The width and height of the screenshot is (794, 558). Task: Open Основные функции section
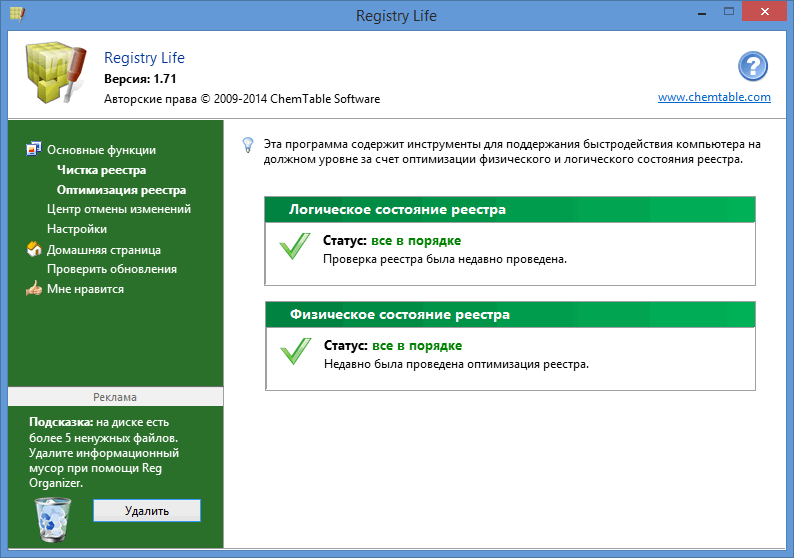click(x=101, y=150)
